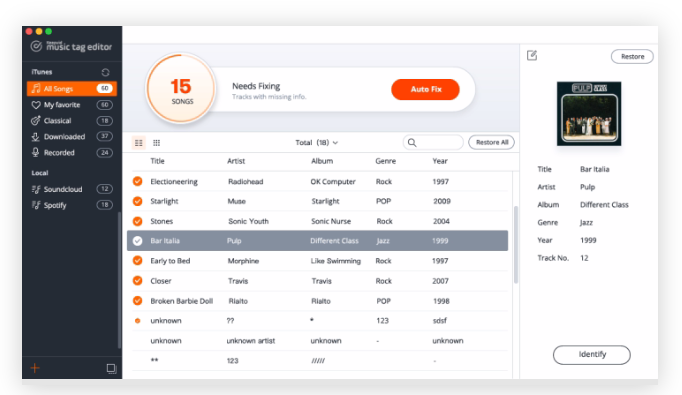Screen dimensions: 682x395
Task: Click the iTunes refresh sync icon
Action: 105,72
